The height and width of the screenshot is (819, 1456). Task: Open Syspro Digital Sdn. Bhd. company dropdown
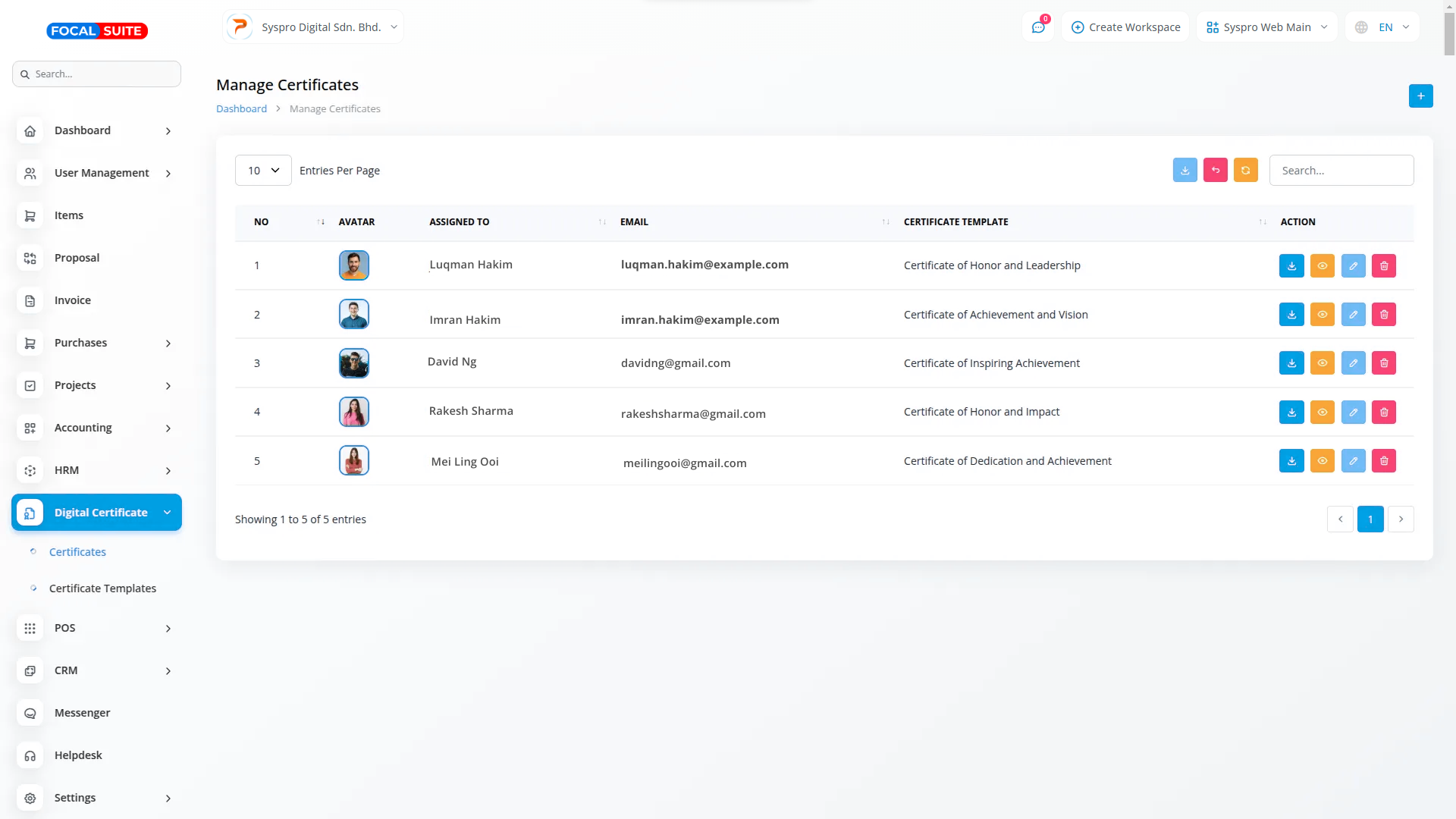pos(313,27)
